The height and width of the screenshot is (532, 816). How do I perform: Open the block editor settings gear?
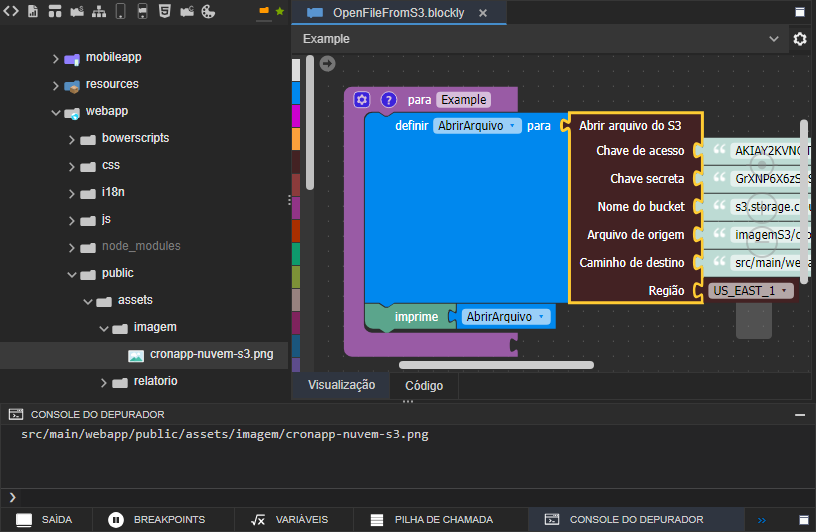coord(800,39)
